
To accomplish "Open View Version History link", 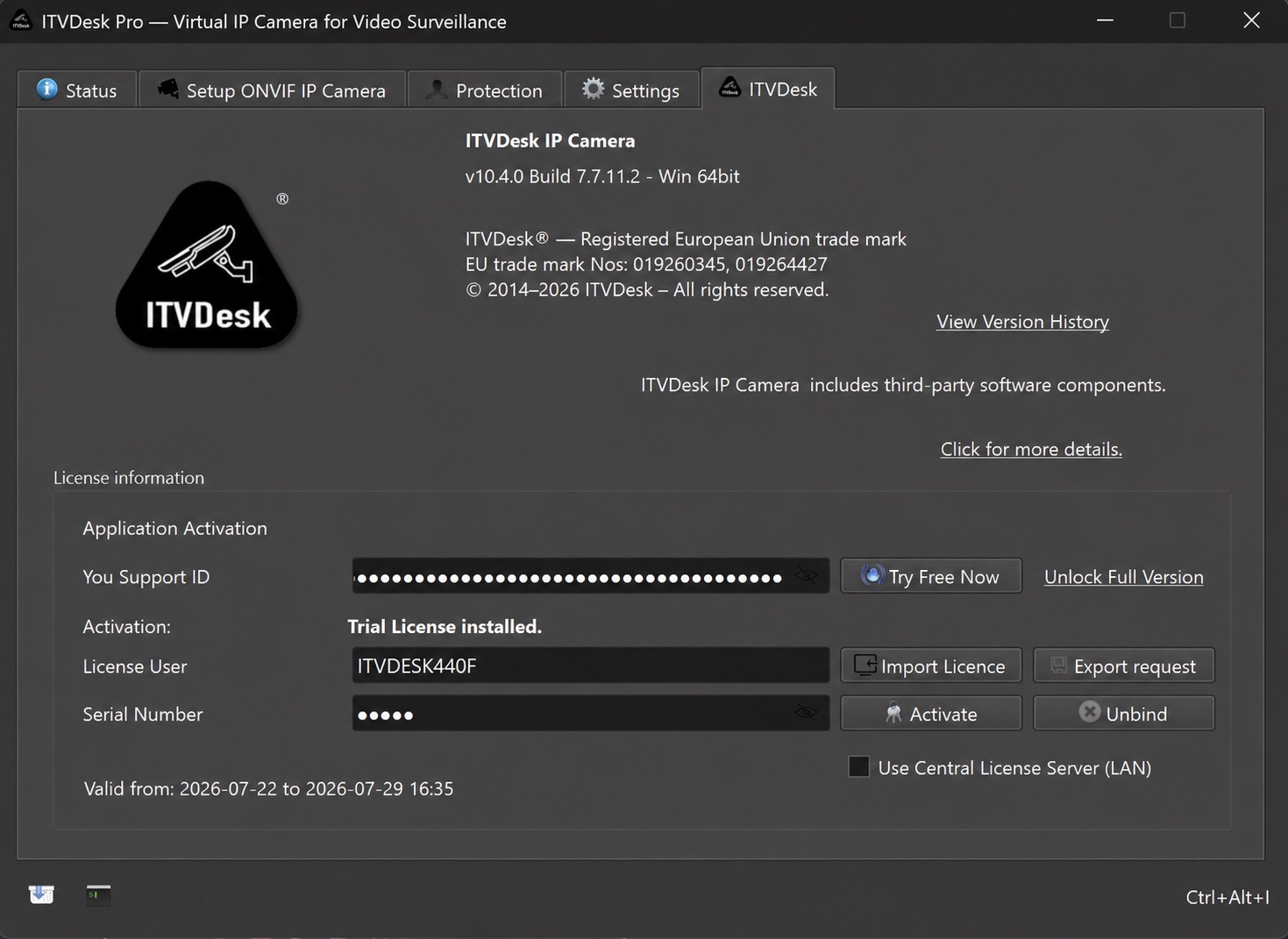I will click(1022, 322).
